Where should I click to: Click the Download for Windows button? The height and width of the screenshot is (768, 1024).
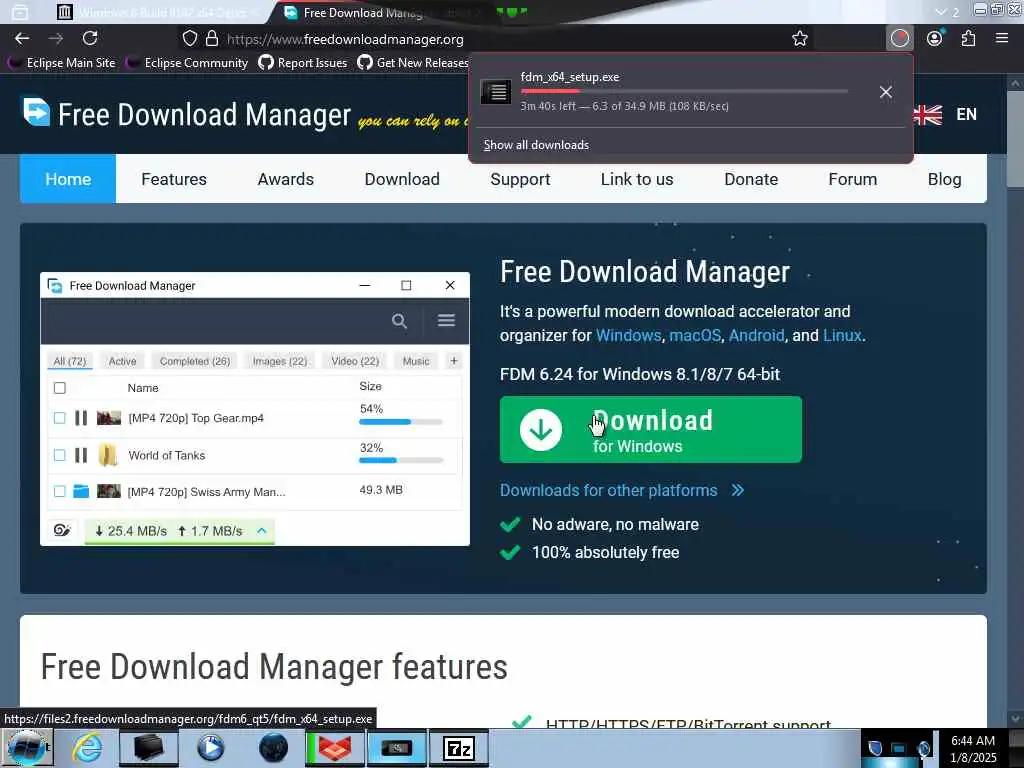pos(650,430)
